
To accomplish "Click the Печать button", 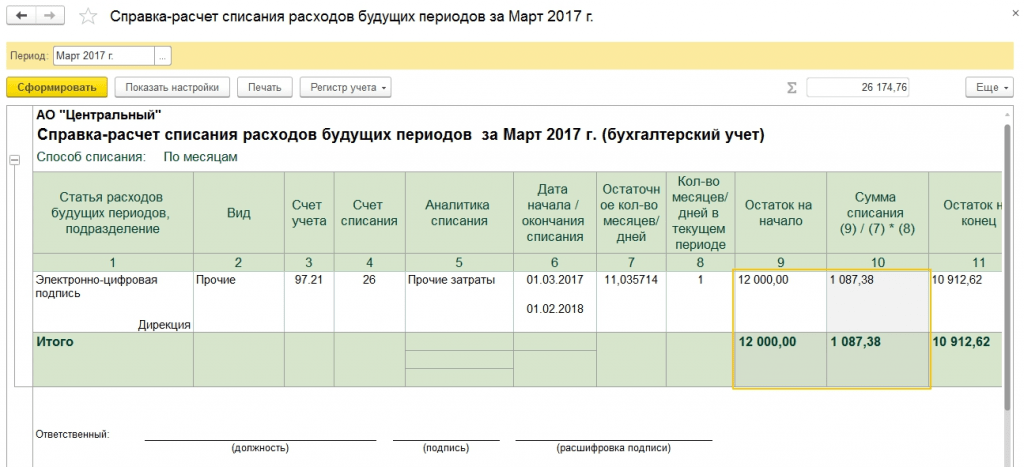I will pyautogui.click(x=265, y=87).
